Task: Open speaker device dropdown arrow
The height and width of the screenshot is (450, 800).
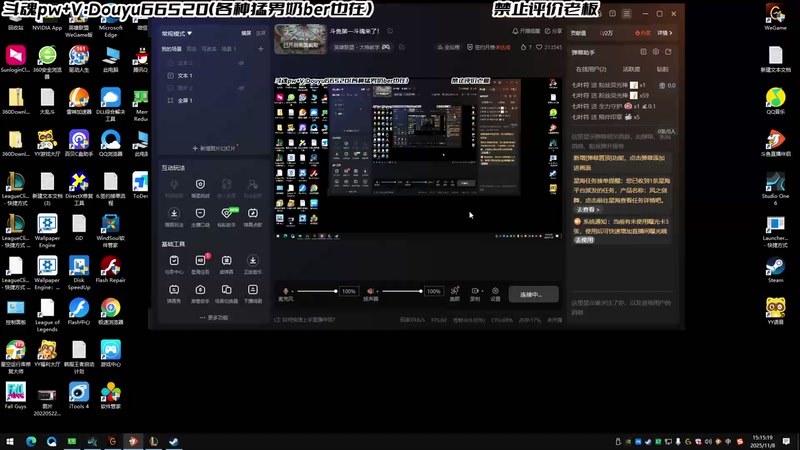Action: point(377,291)
